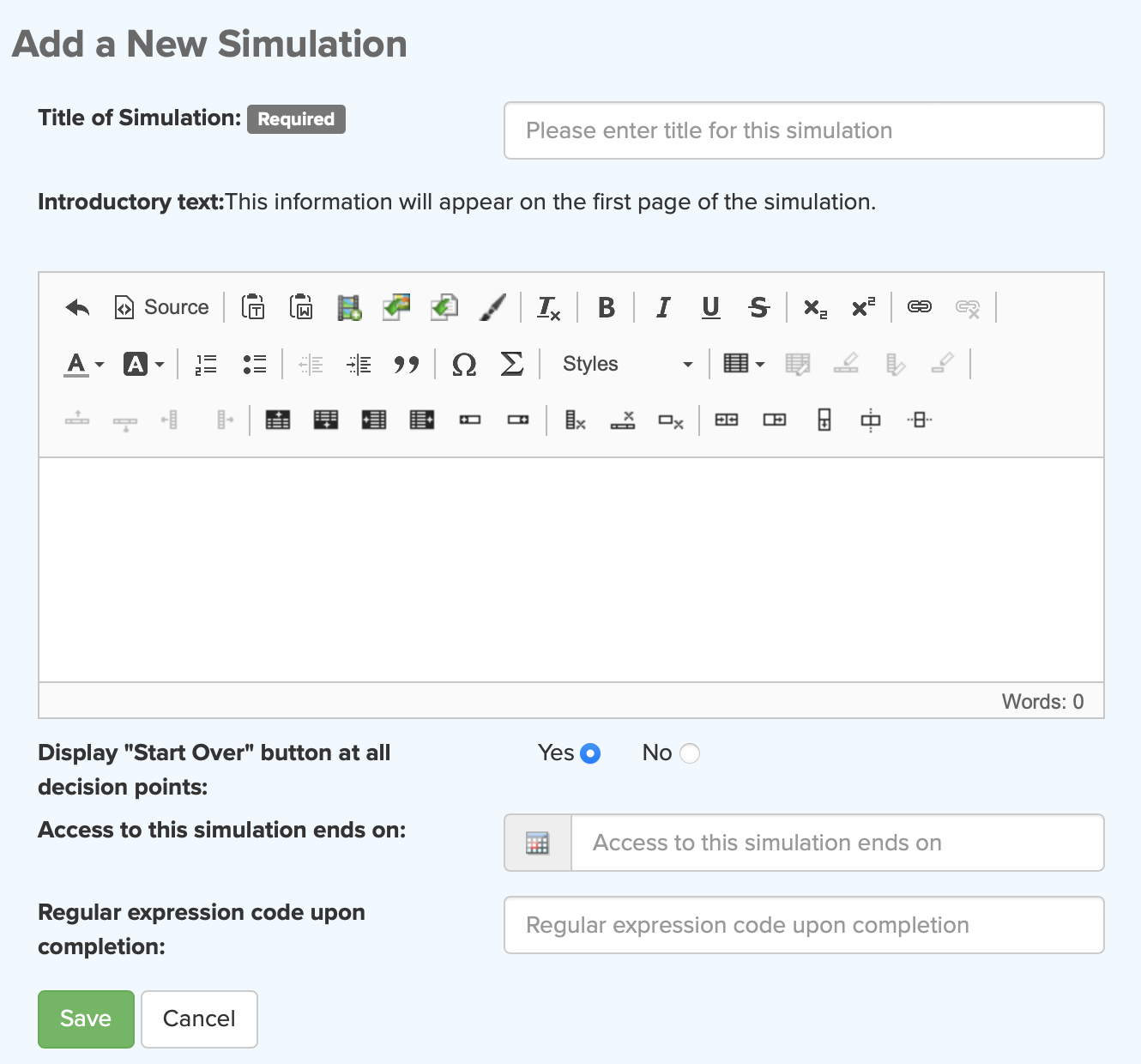The width and height of the screenshot is (1141, 1064).
Task: Click the delete column icon with x
Action: pos(575,420)
